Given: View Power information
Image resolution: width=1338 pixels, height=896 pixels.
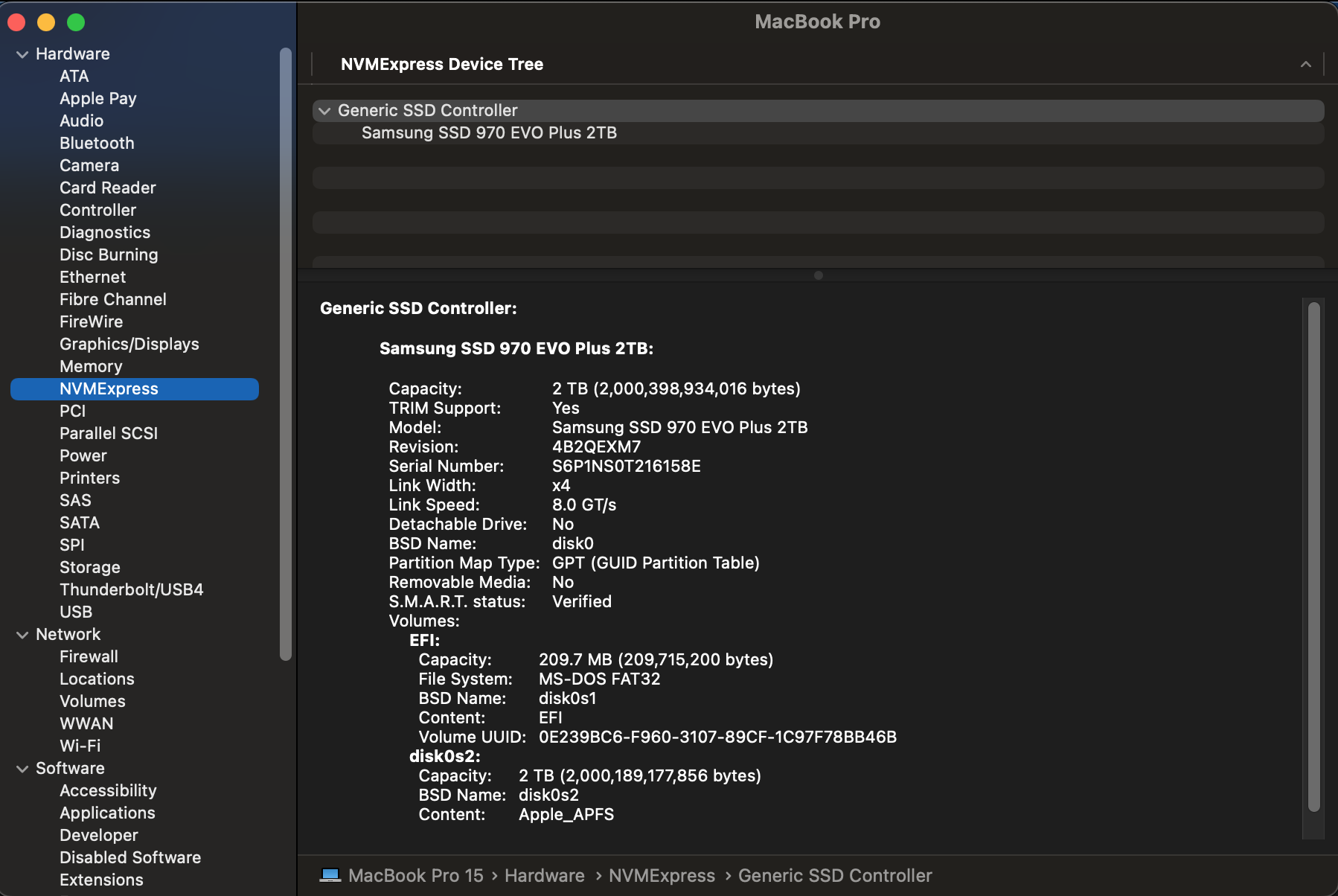Looking at the screenshot, I should 83,456.
